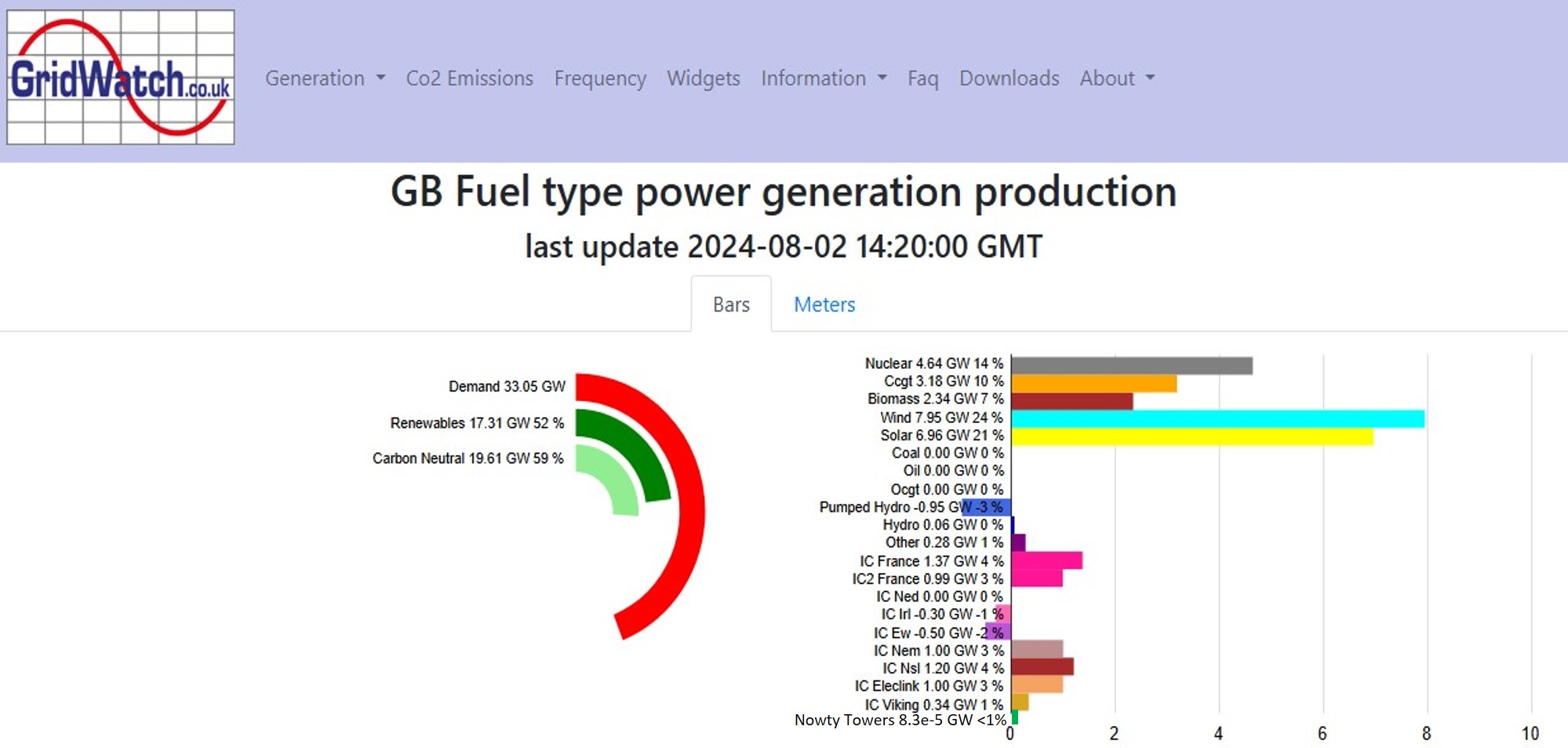1568x748 pixels.
Task: Click the cyan Wind bar
Action: [1218, 419]
